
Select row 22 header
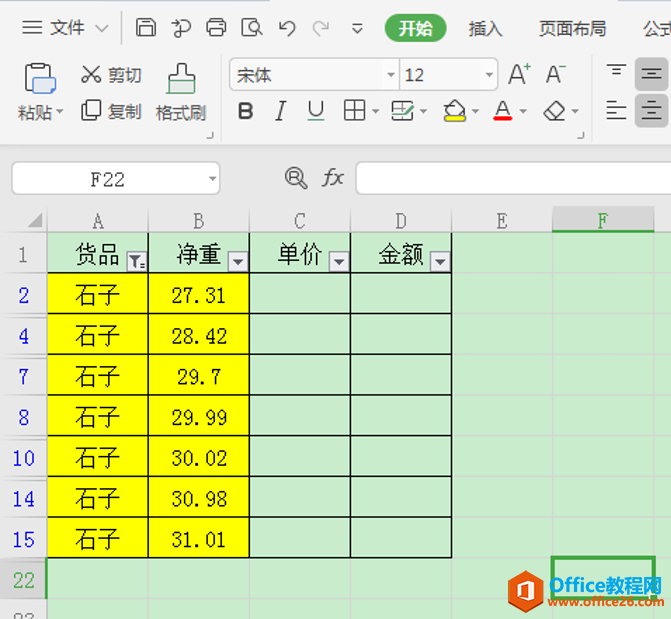pyautogui.click(x=24, y=580)
